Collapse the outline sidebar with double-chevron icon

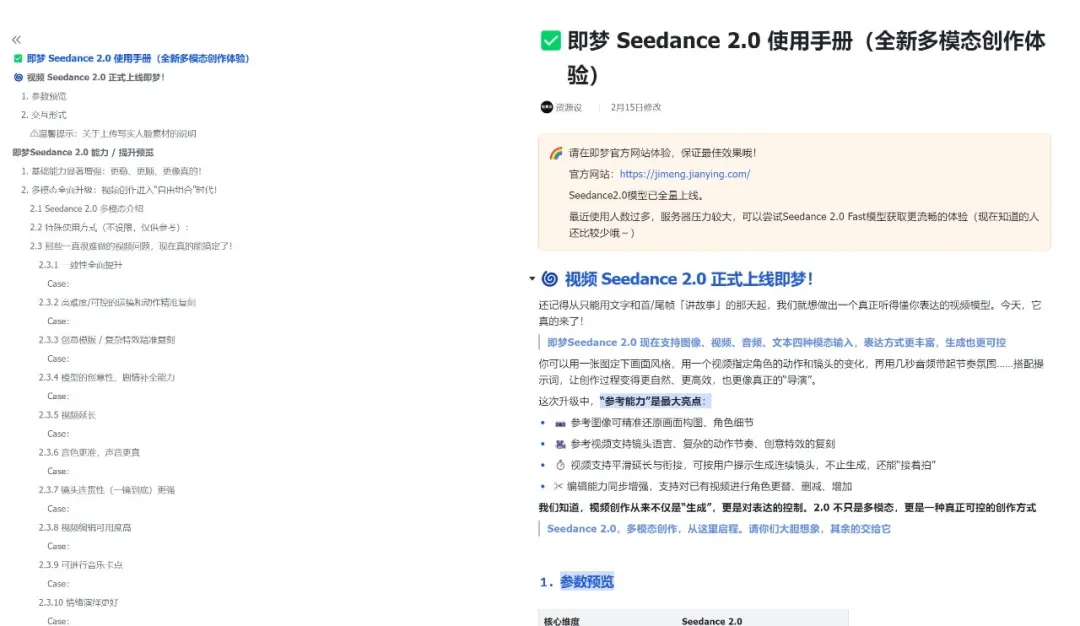(x=16, y=39)
